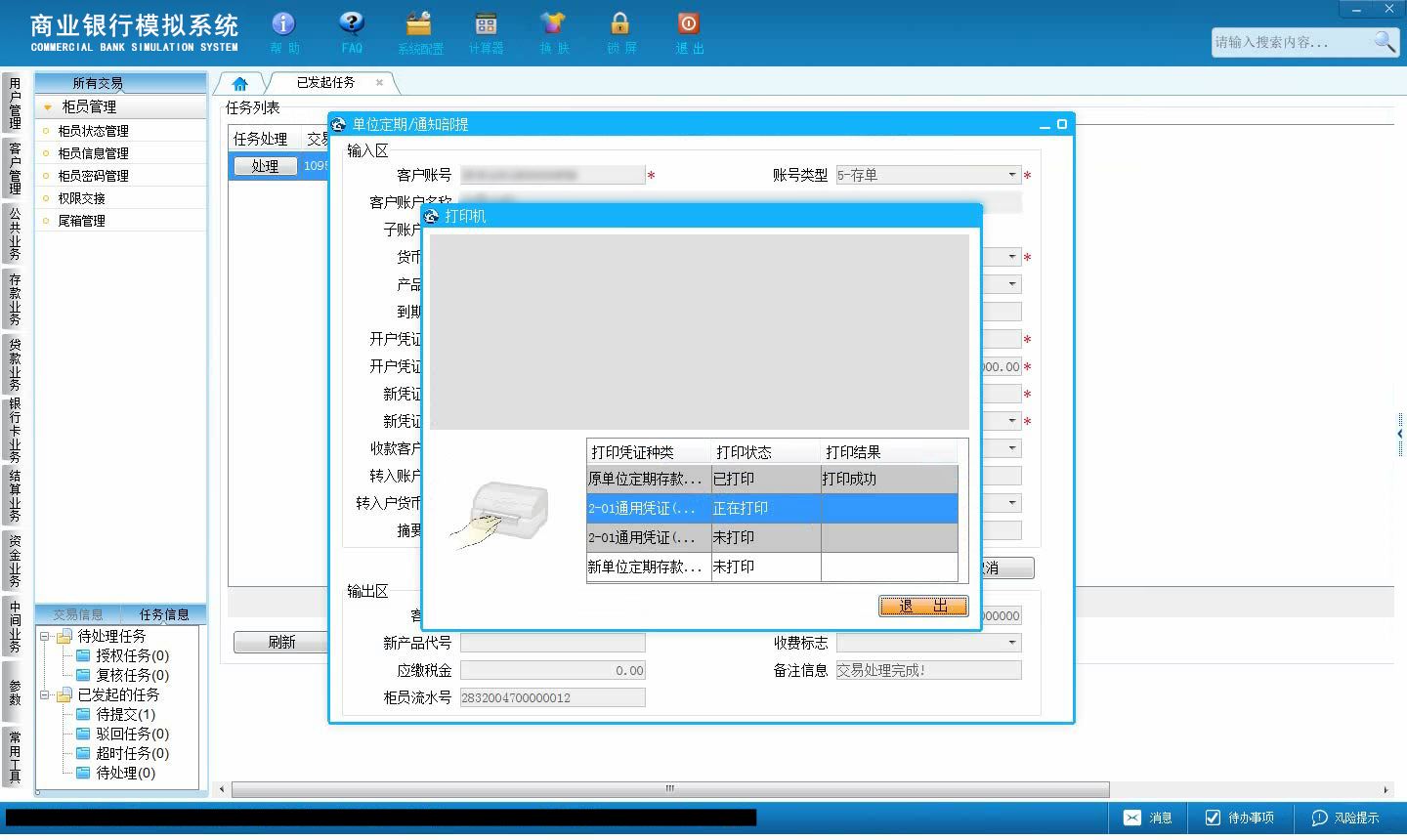Select 驳回任务(0) in the task tree
This screenshot has height=840, width=1407.
132,735
